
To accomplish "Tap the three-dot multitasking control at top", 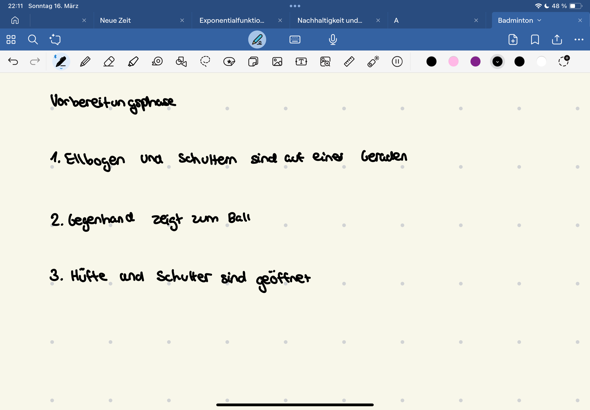I will click(x=295, y=6).
